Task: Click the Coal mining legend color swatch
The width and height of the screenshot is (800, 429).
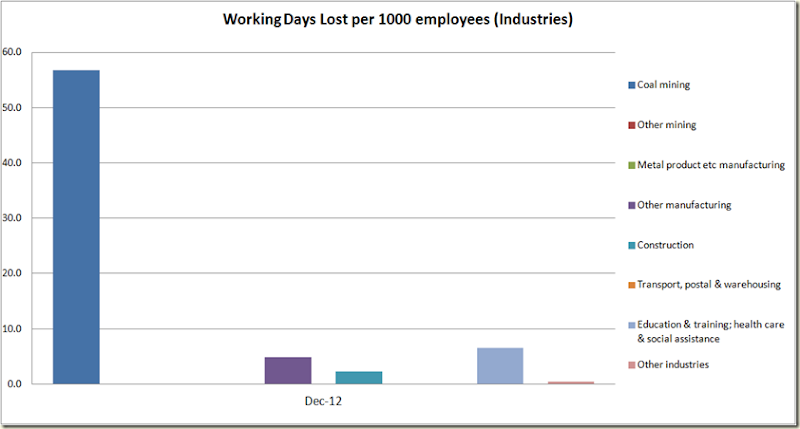Action: tap(632, 85)
